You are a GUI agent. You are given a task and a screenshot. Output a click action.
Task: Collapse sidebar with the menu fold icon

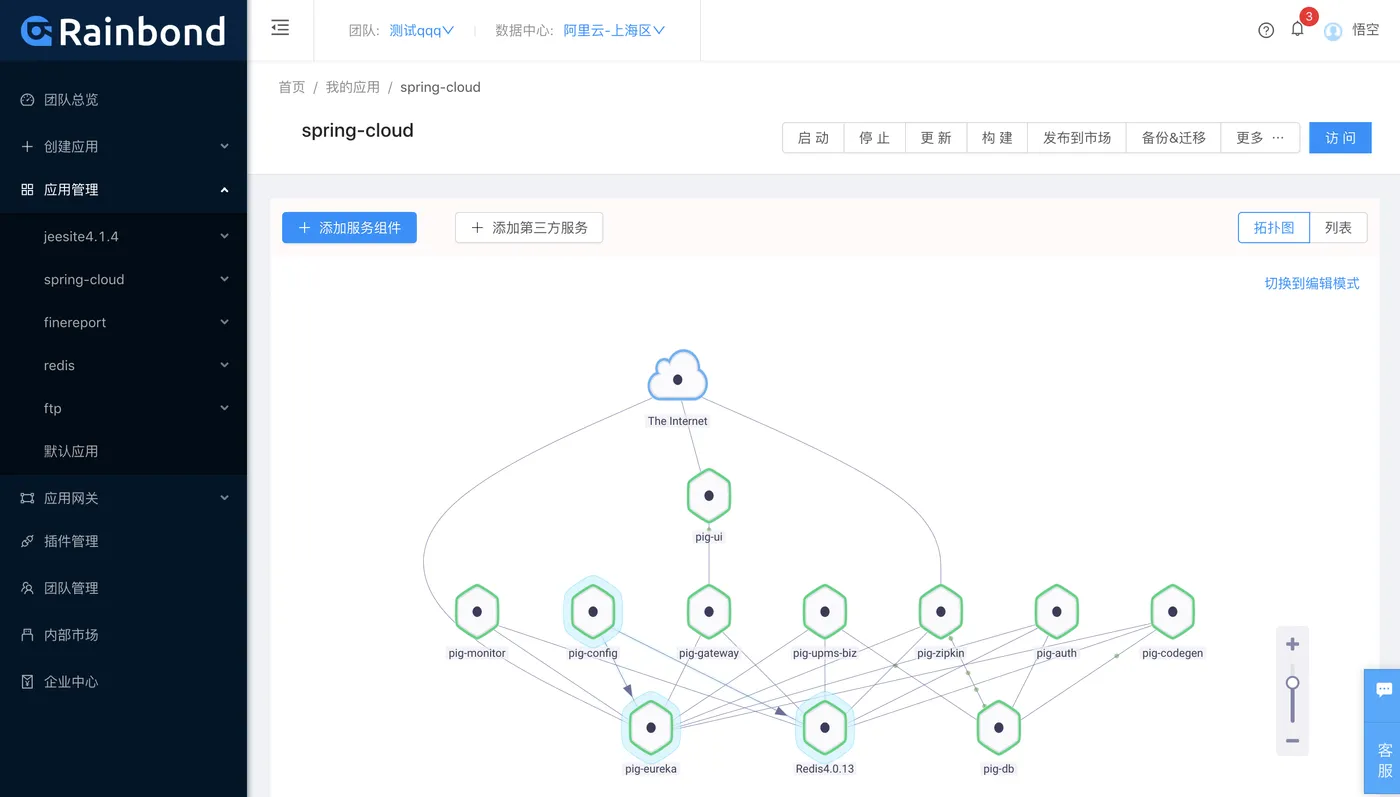pyautogui.click(x=280, y=28)
